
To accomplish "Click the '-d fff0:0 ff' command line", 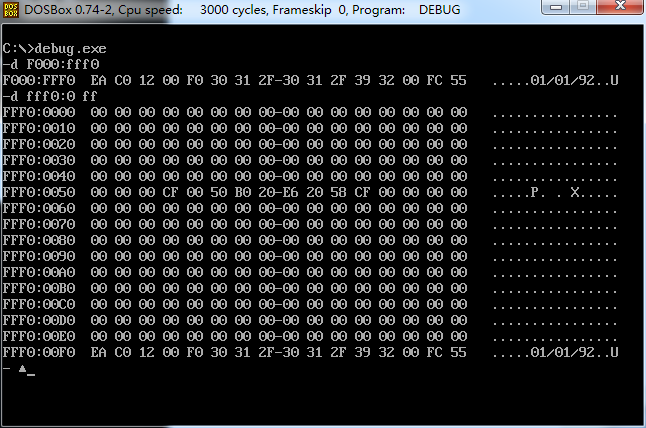I will [49, 96].
